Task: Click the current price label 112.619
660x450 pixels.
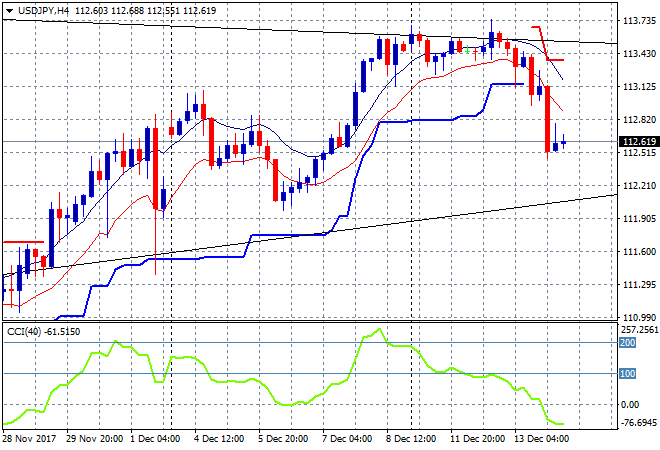Action: click(639, 141)
